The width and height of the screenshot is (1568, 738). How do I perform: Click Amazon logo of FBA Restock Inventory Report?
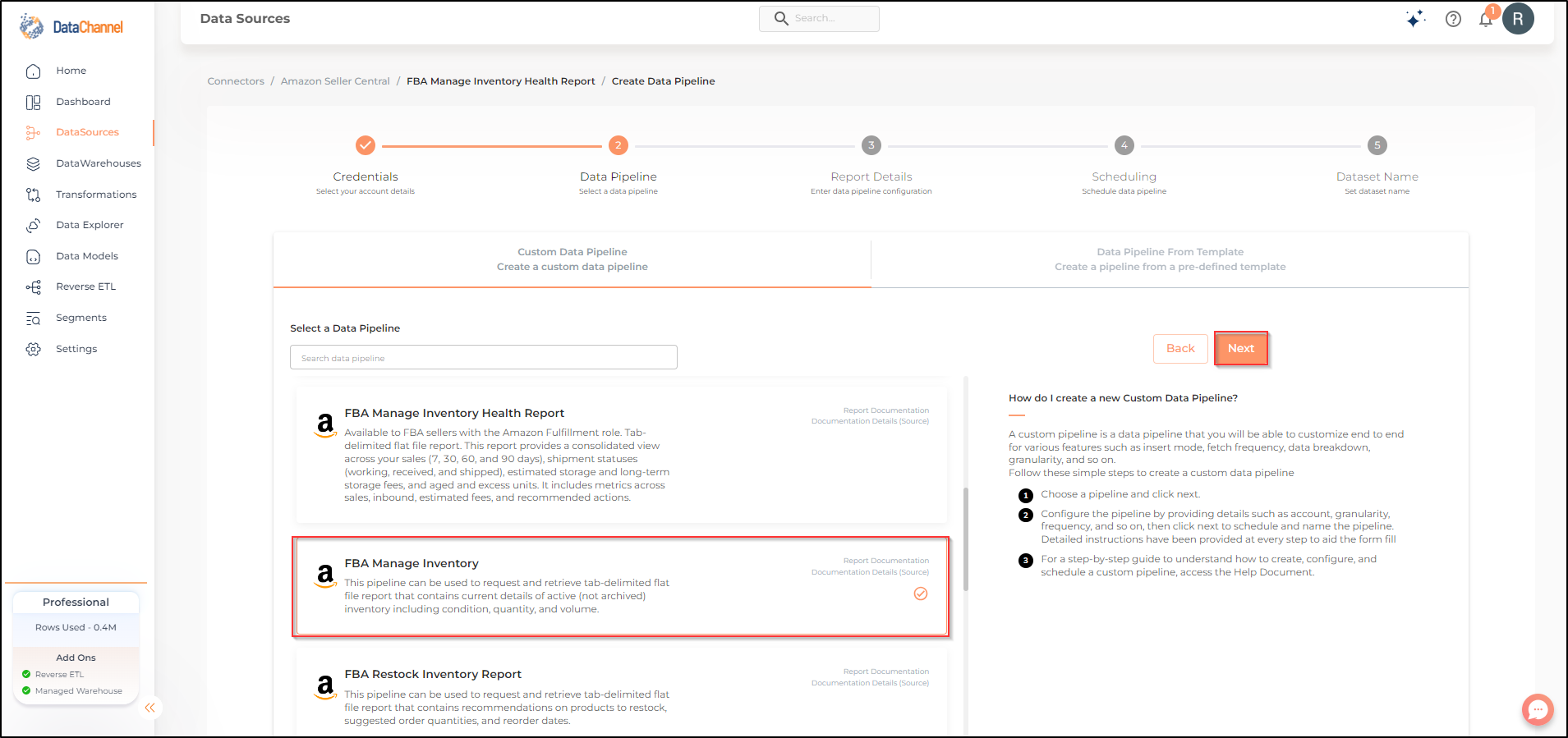325,685
